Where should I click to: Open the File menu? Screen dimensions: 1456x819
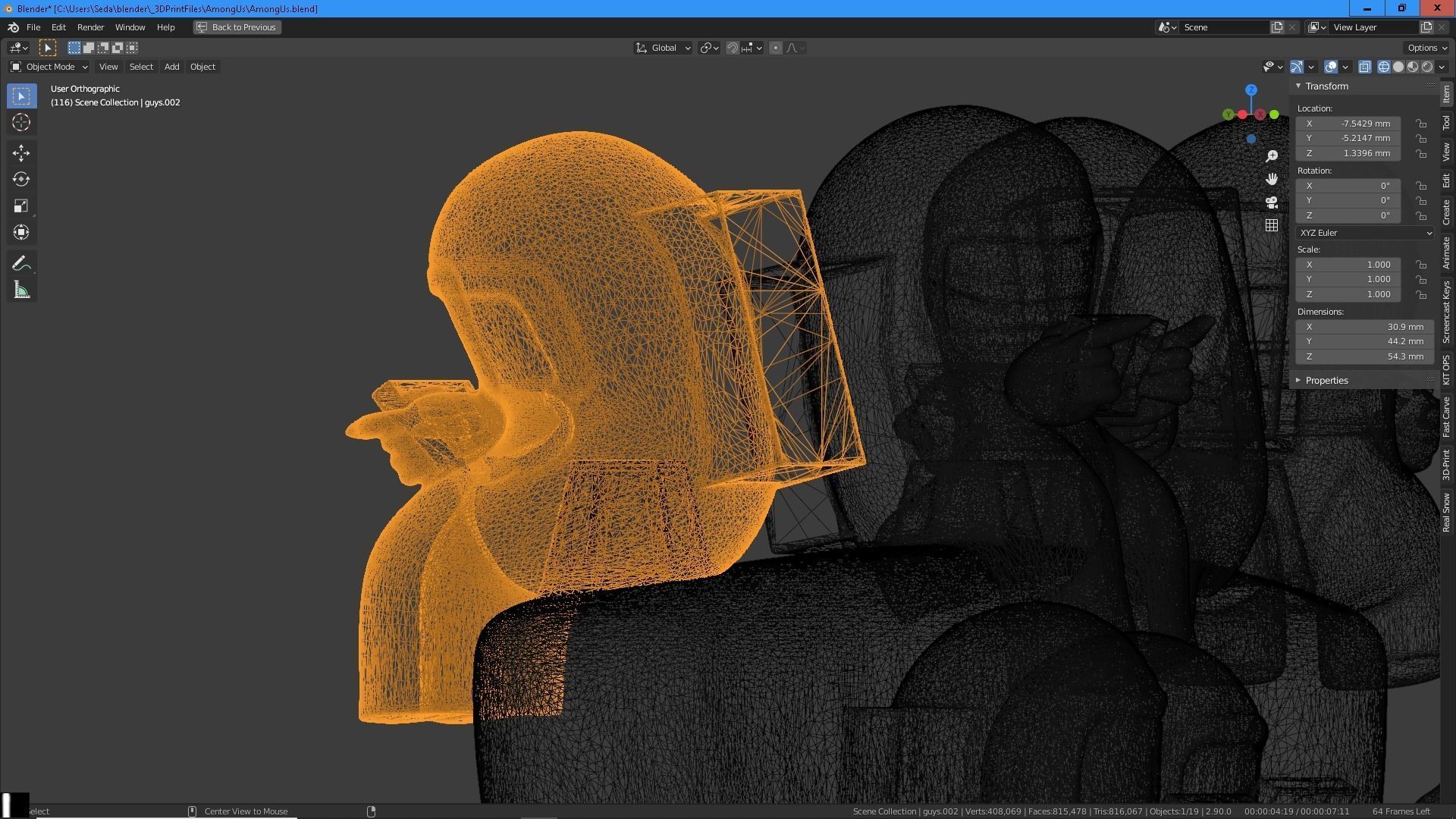(x=33, y=27)
